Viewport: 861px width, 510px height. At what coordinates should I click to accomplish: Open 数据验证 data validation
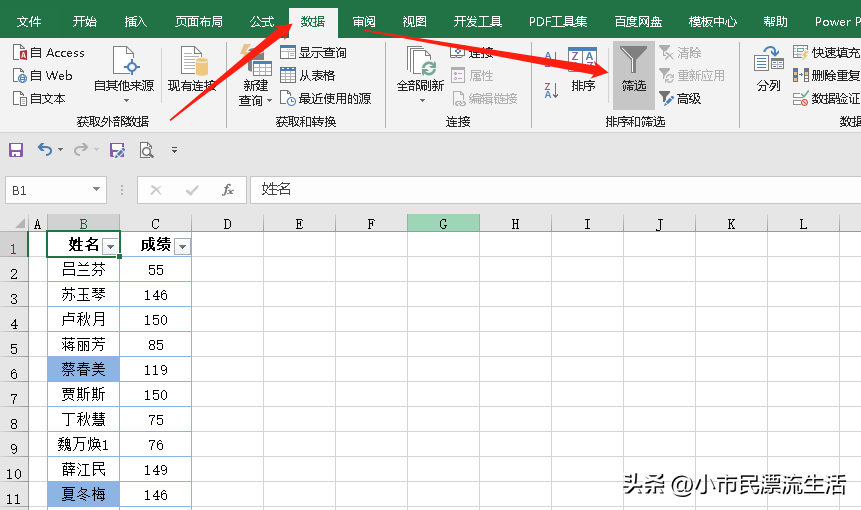826,99
